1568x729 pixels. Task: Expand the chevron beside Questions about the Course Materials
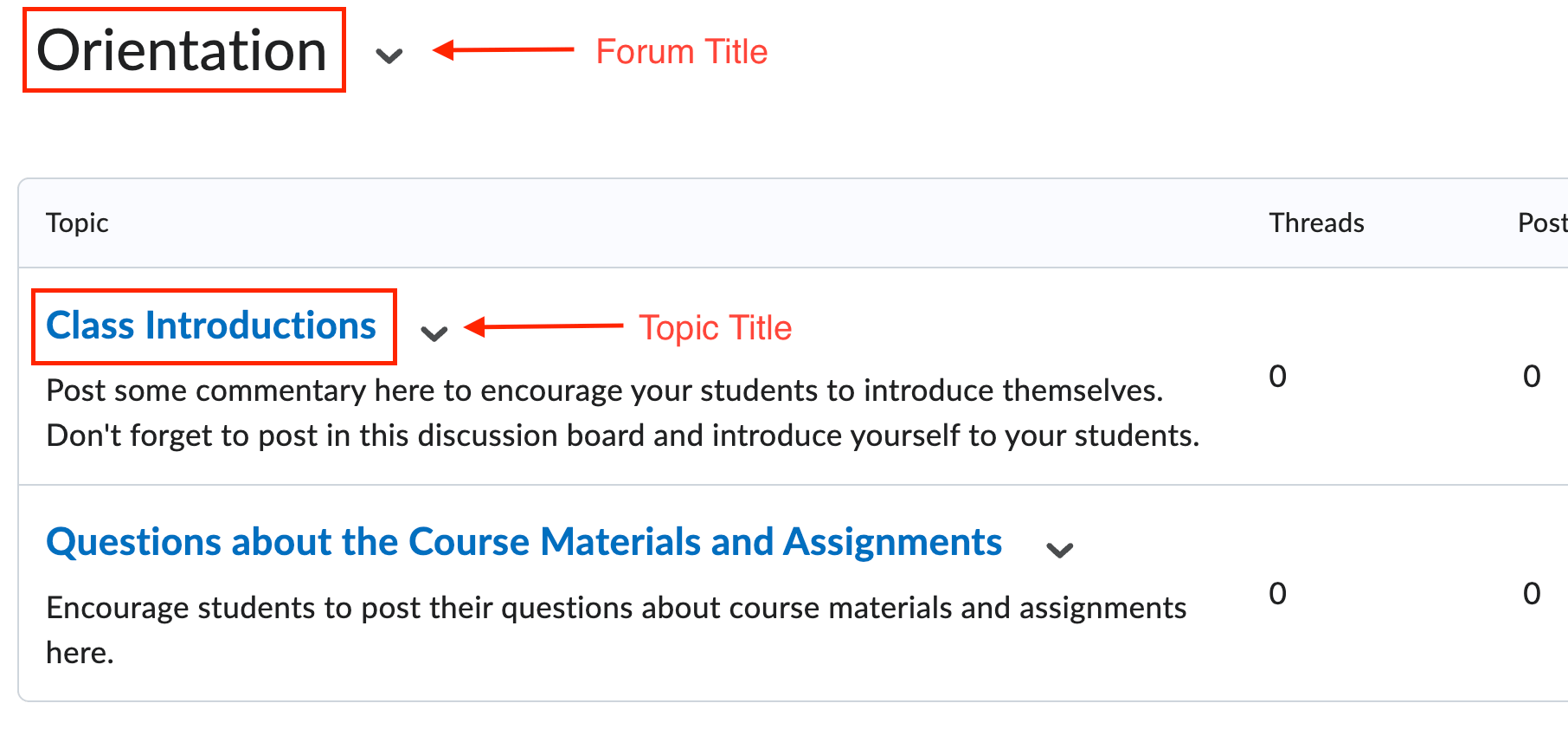pos(1058,550)
